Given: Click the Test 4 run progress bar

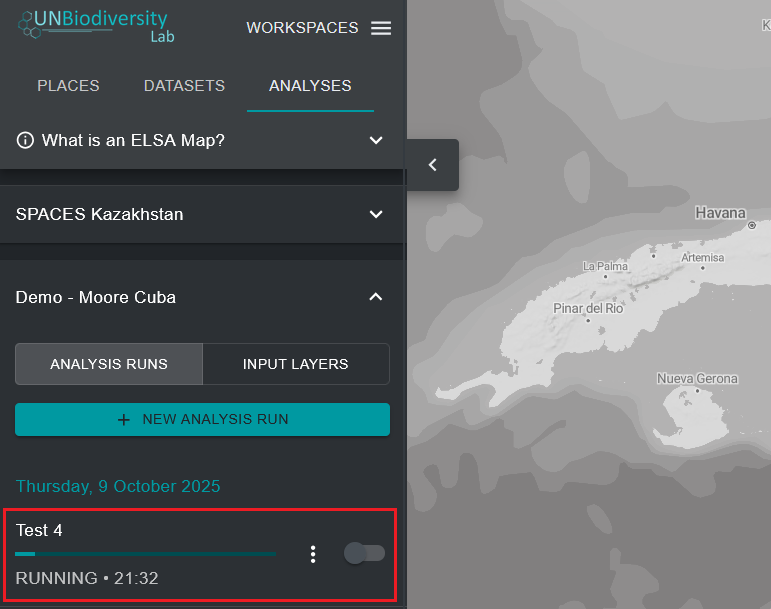Looking at the screenshot, I should point(145,553).
